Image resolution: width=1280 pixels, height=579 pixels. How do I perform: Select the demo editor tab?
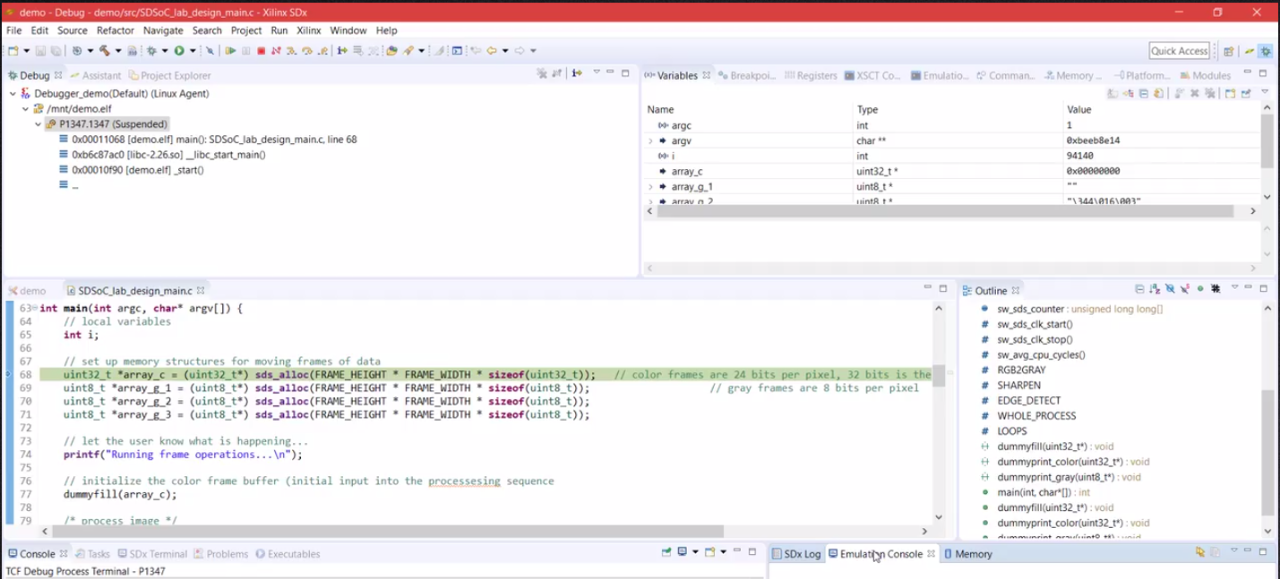pos(27,290)
